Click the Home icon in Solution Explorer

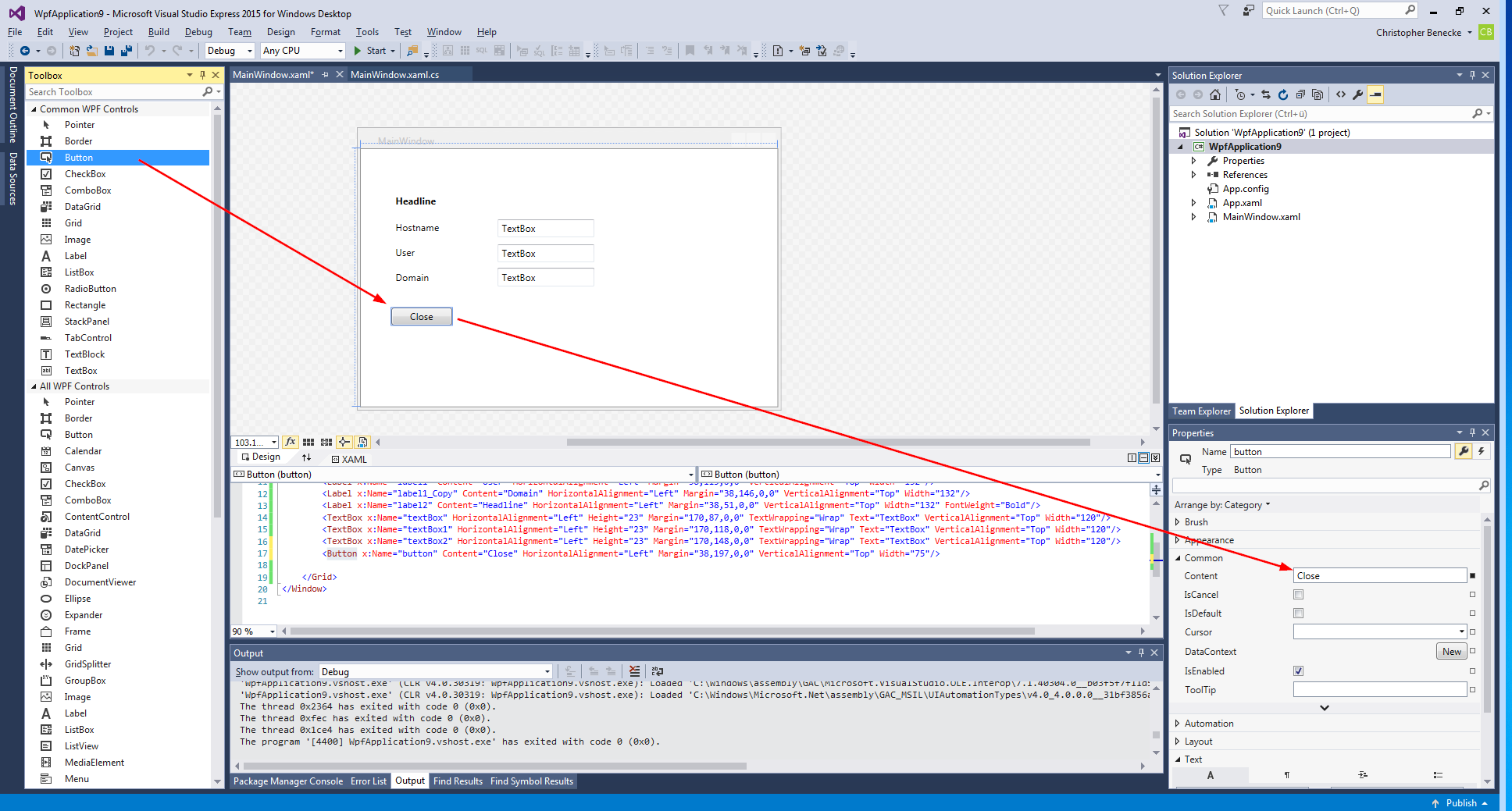(x=1215, y=94)
